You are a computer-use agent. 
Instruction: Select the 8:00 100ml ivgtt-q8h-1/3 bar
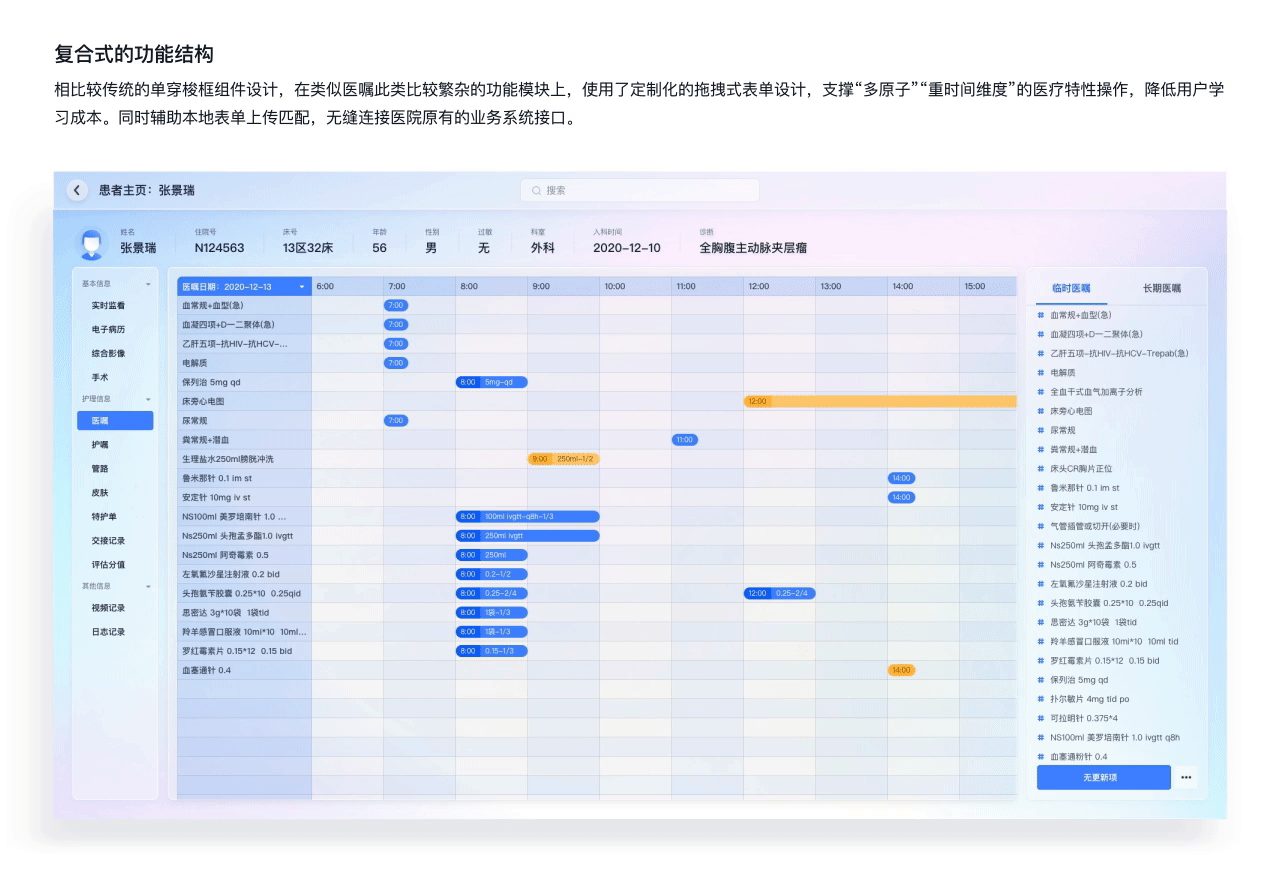[x=528, y=516]
